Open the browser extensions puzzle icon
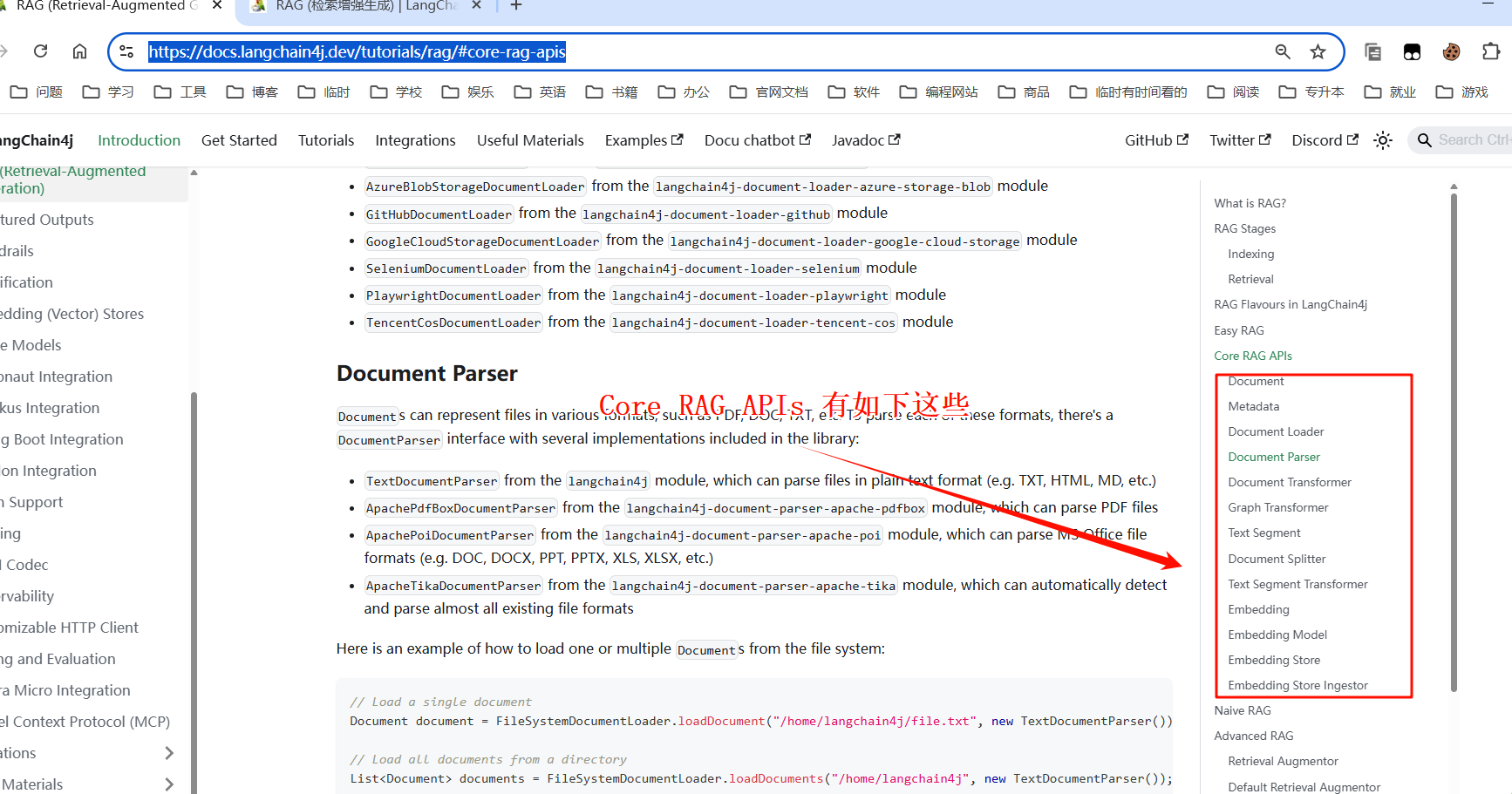Screen dimensions: 1512x794 coord(1490,51)
